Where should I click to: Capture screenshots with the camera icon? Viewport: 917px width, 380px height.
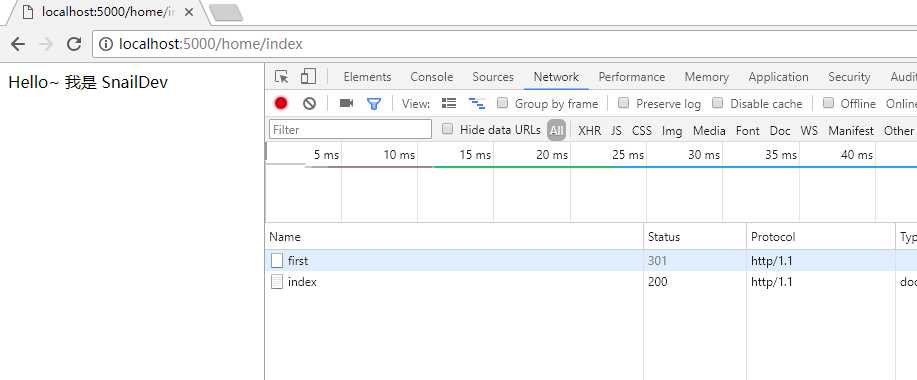(x=346, y=103)
